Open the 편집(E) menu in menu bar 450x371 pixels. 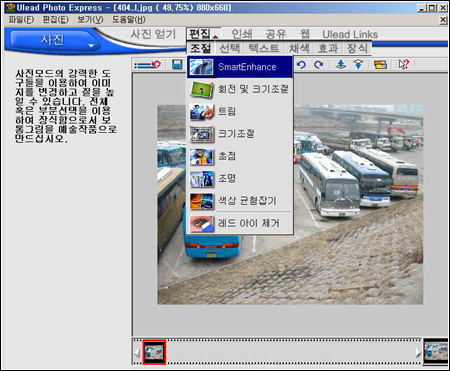coord(56,20)
